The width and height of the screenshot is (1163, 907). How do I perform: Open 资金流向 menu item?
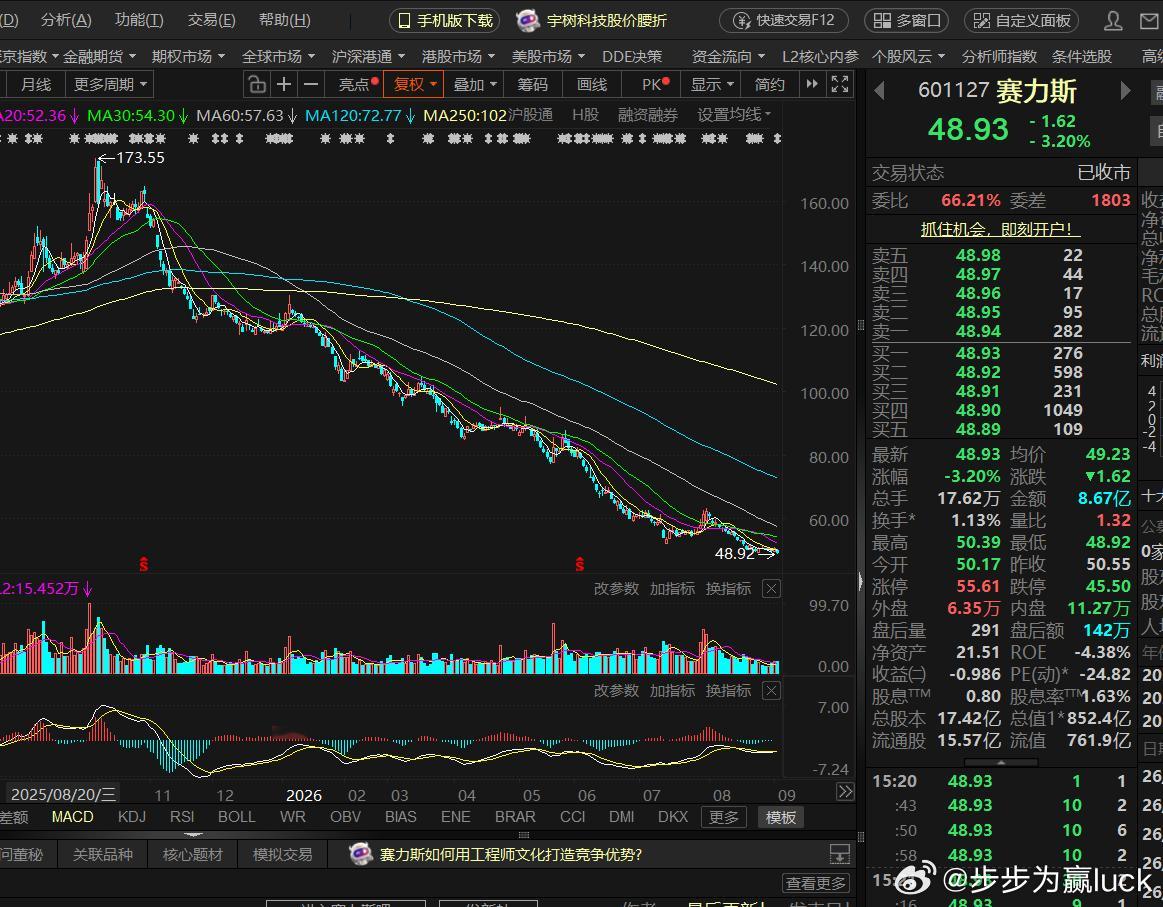pyautogui.click(x=728, y=56)
